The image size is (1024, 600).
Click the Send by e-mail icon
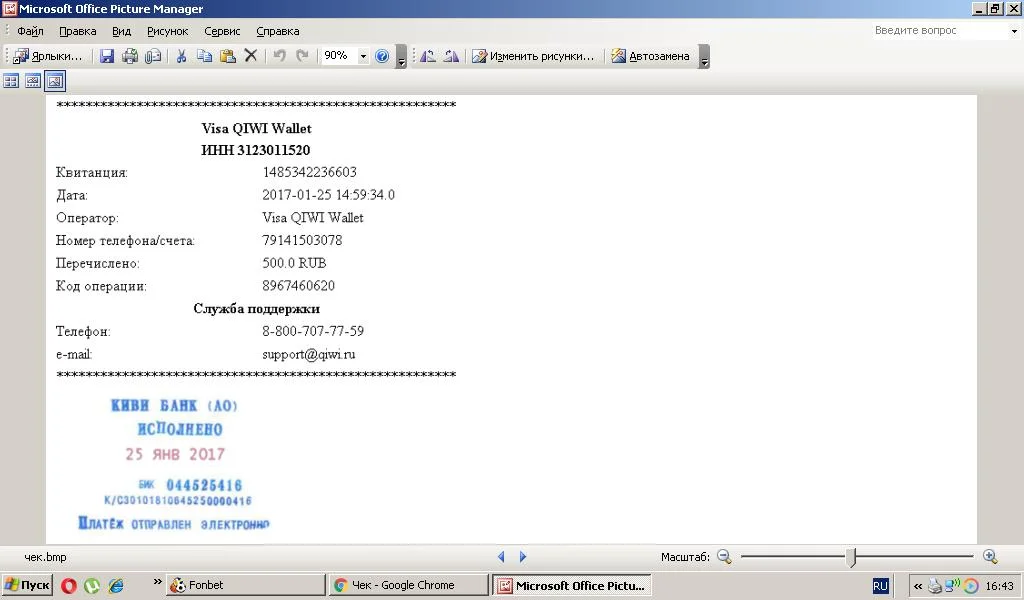[x=153, y=56]
